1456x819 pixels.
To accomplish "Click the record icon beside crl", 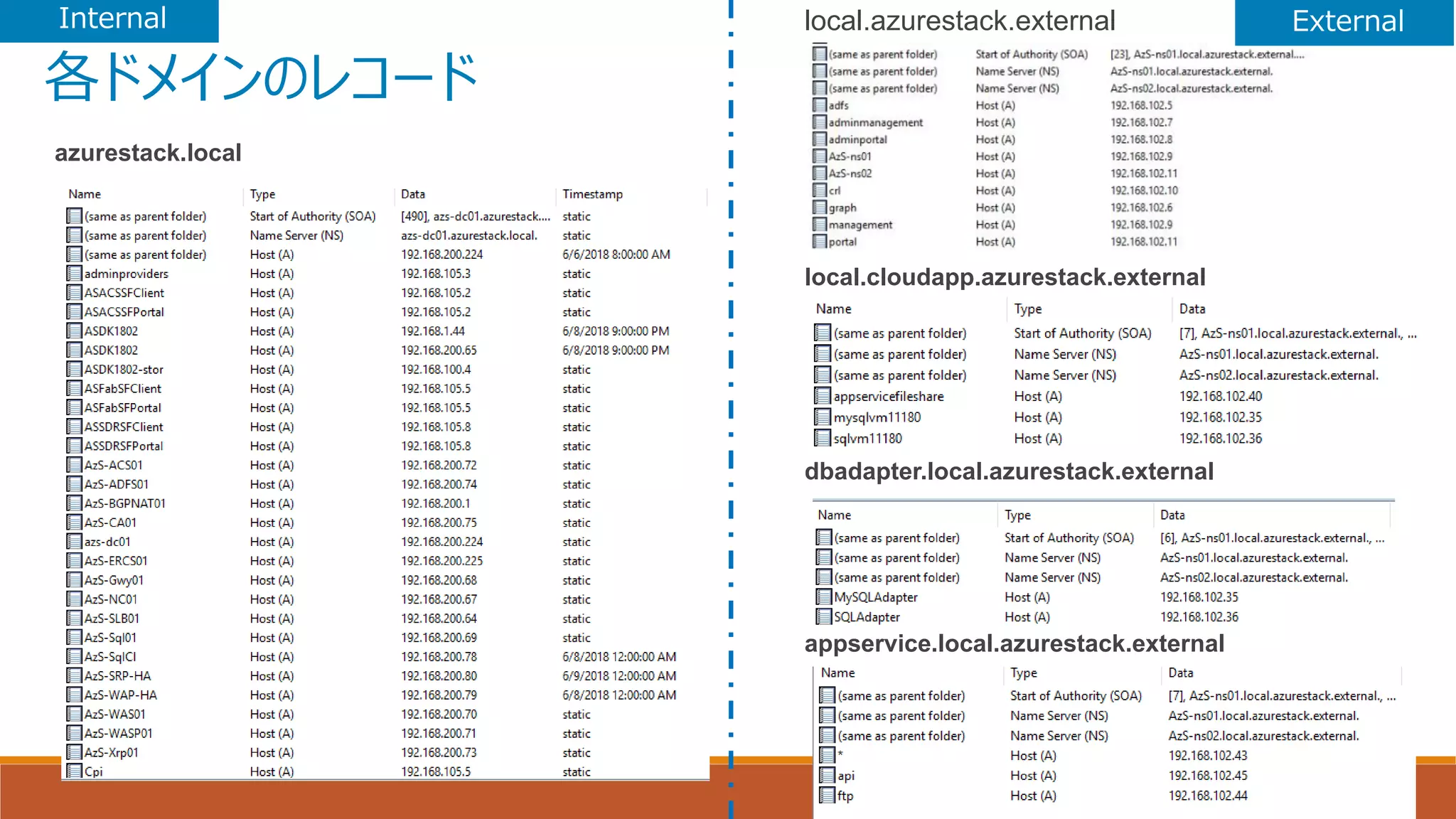I will click(820, 191).
